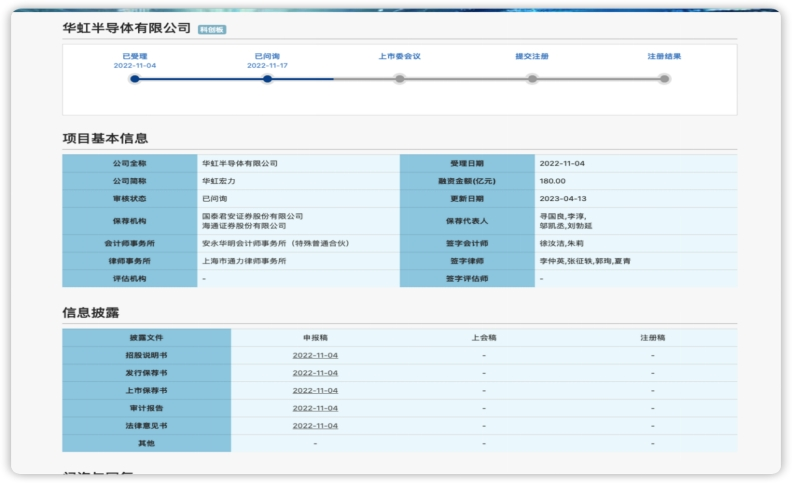792x483 pixels.
Task: Click the 审核状态 value 已问询
Action: 215,199
